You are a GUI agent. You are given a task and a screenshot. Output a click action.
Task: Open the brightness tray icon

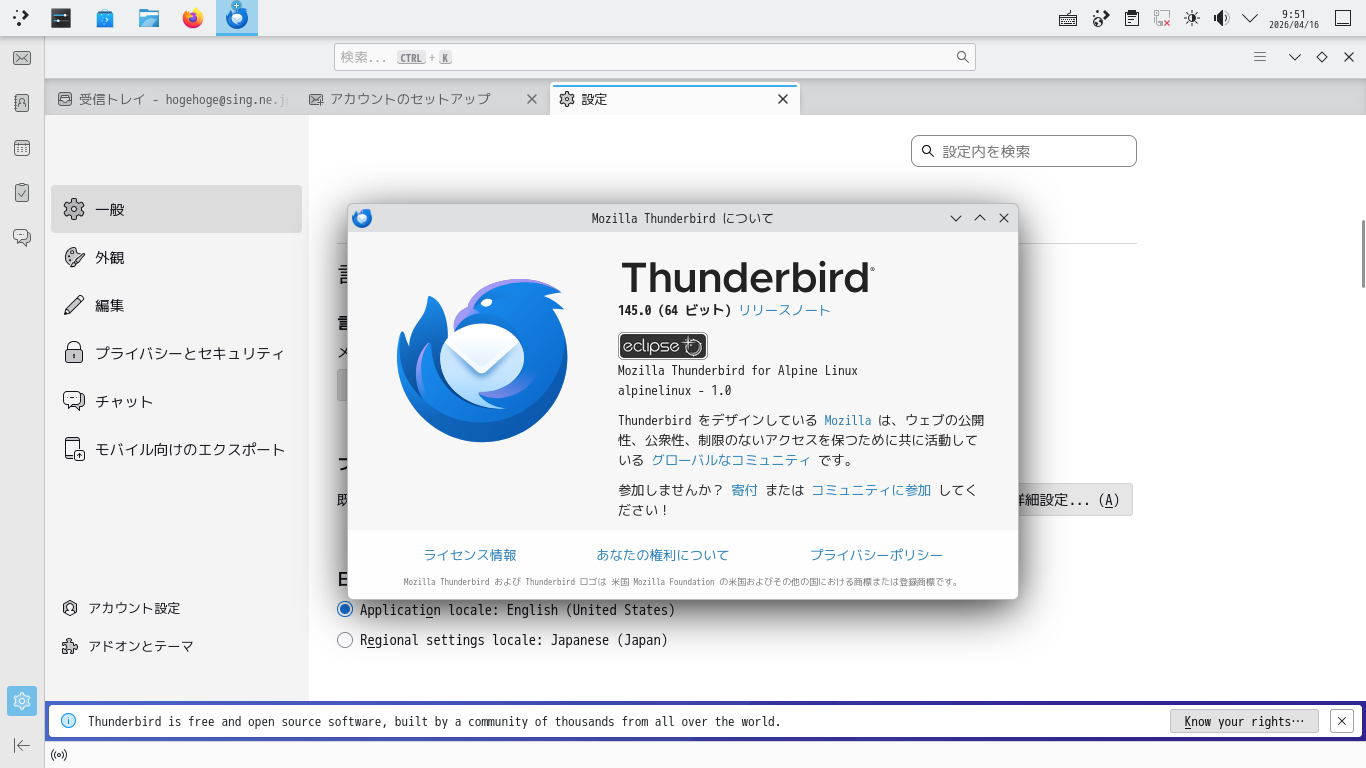[1191, 18]
